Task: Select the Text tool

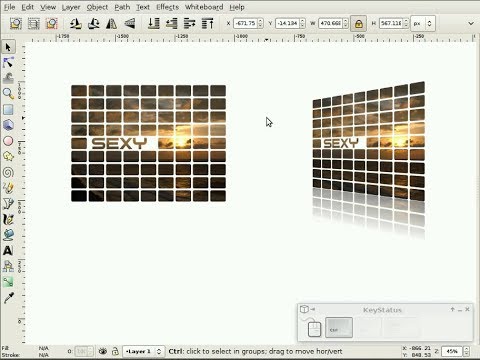Action: click(8, 250)
